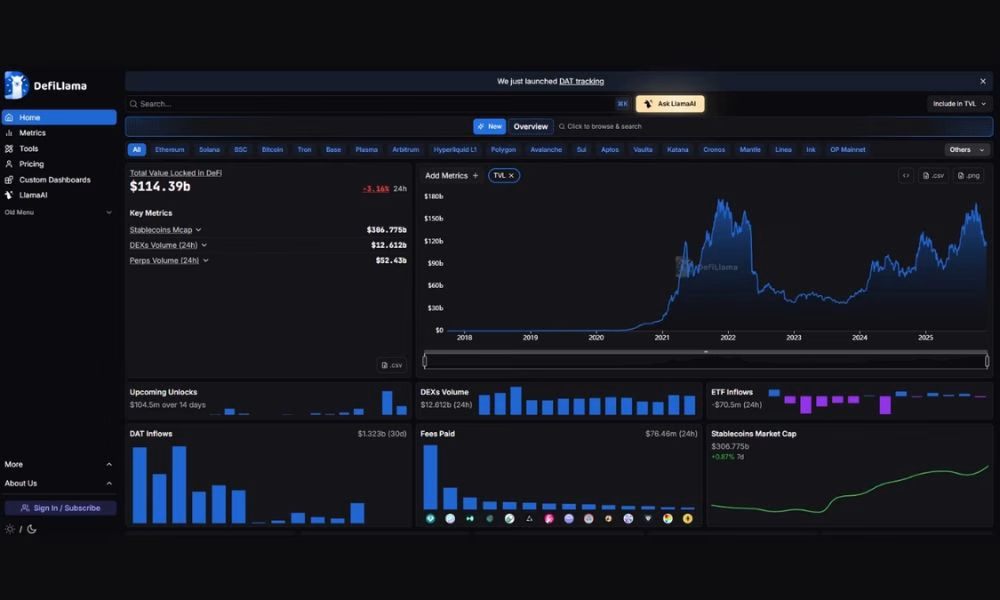Open Total Value Locked in DeFi link
Image resolution: width=1000 pixels, height=600 pixels.
tap(175, 173)
